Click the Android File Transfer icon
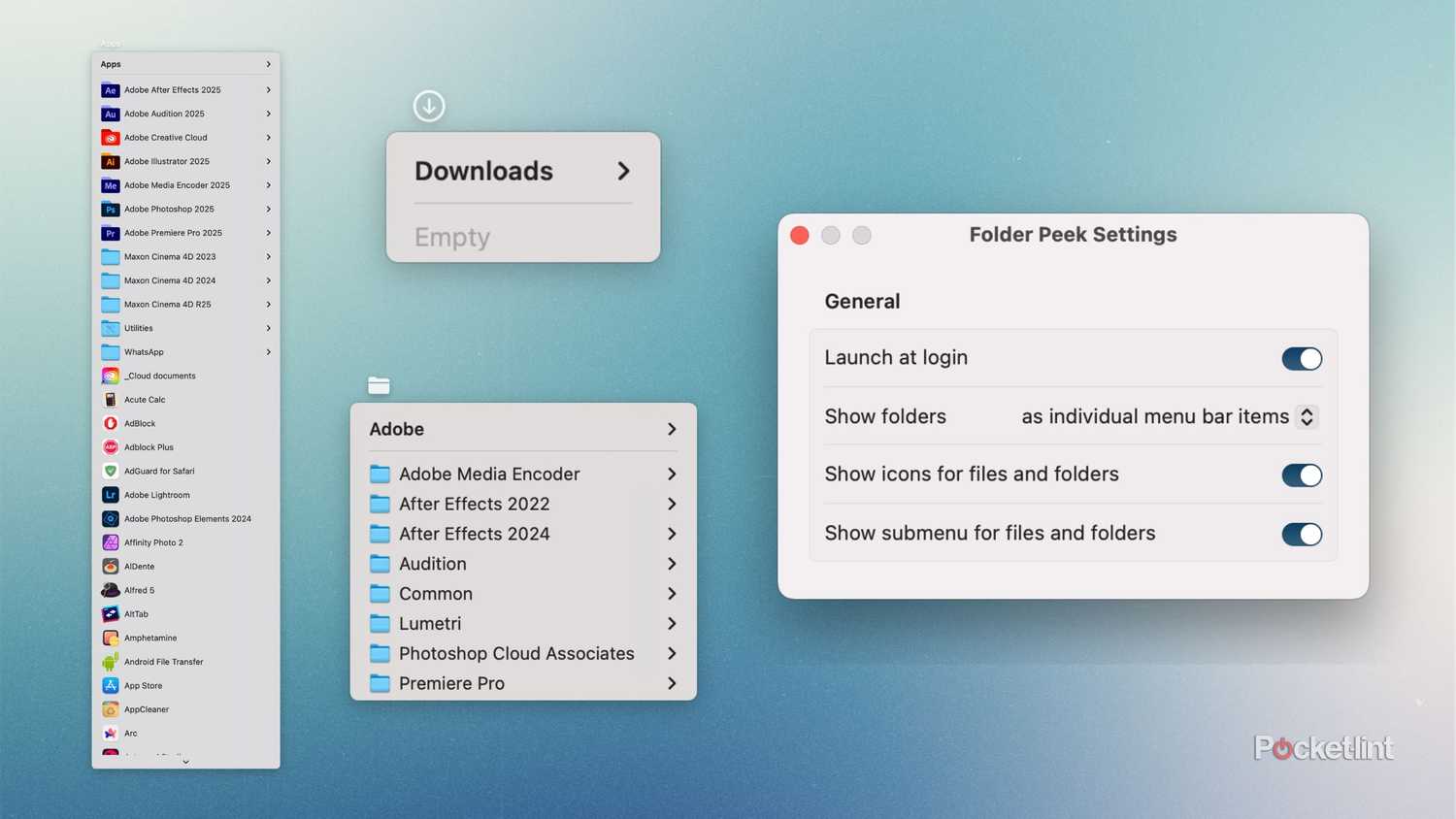The height and width of the screenshot is (819, 1456). [x=111, y=662]
